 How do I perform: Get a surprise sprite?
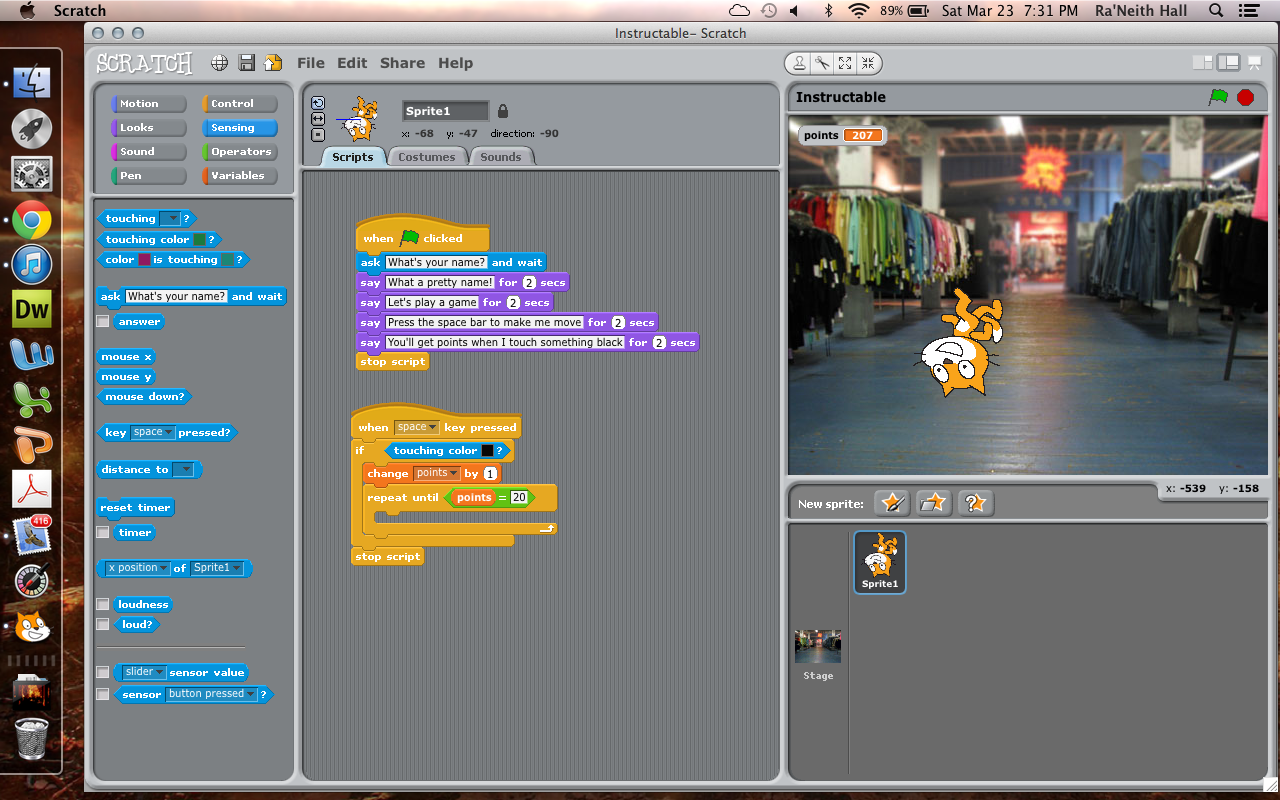coord(976,502)
